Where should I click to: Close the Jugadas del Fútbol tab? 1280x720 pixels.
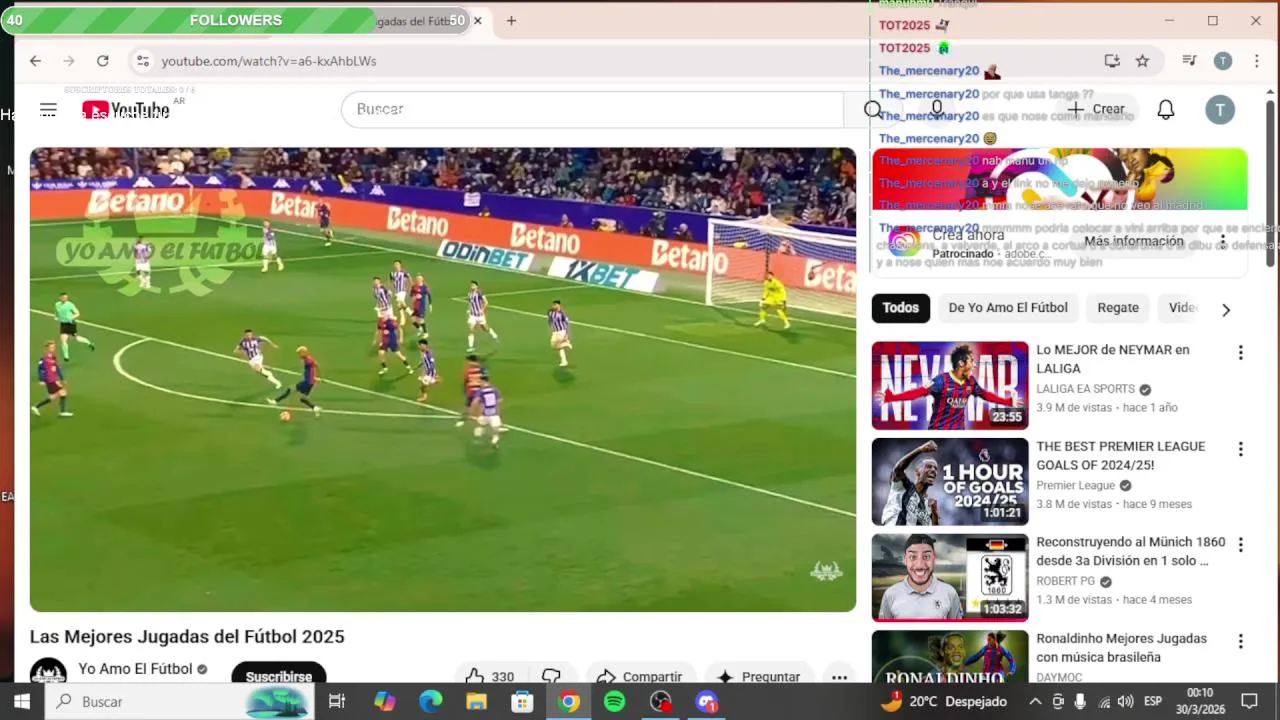(477, 21)
